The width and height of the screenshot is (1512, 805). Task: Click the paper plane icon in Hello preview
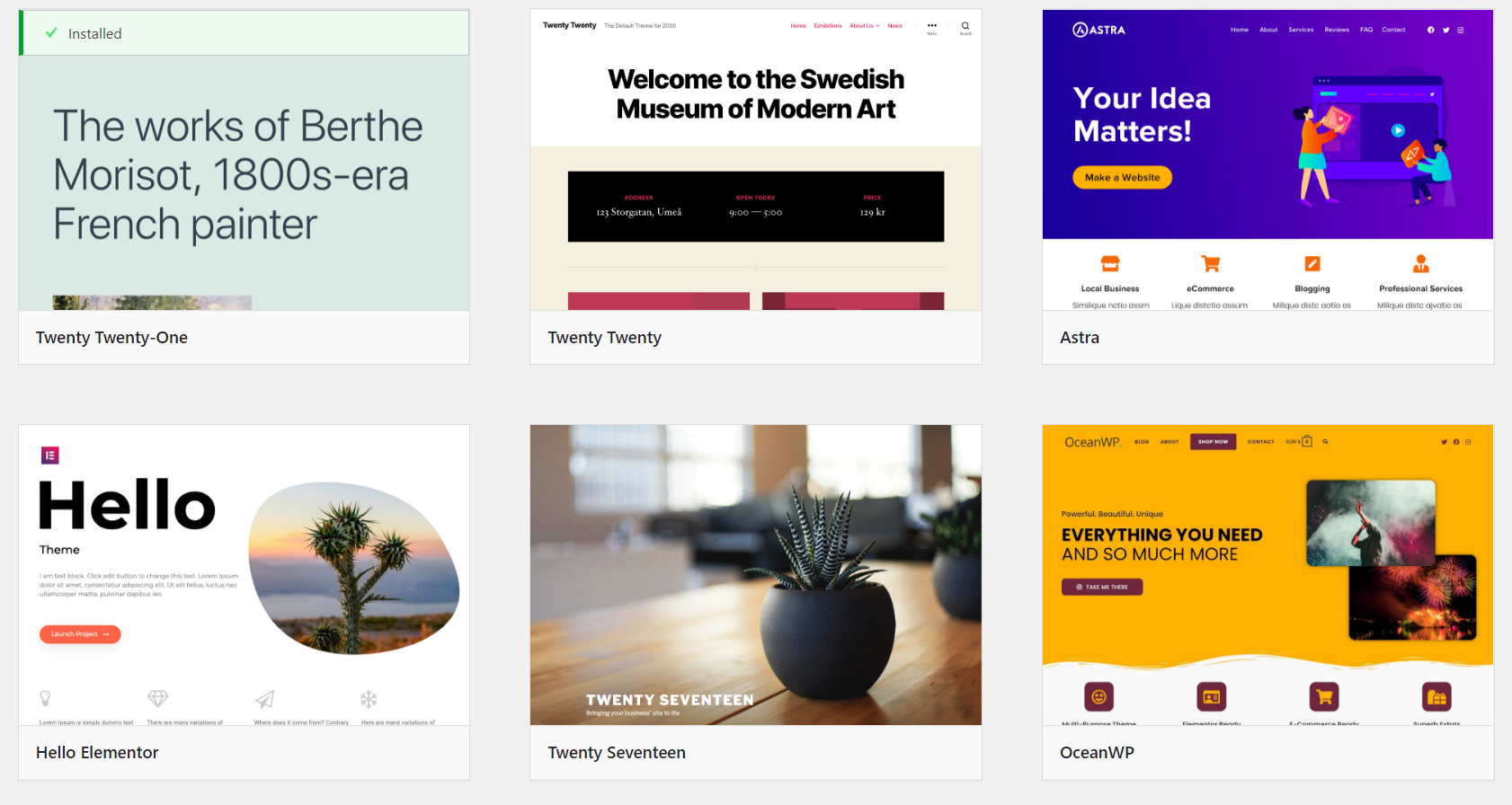264,699
